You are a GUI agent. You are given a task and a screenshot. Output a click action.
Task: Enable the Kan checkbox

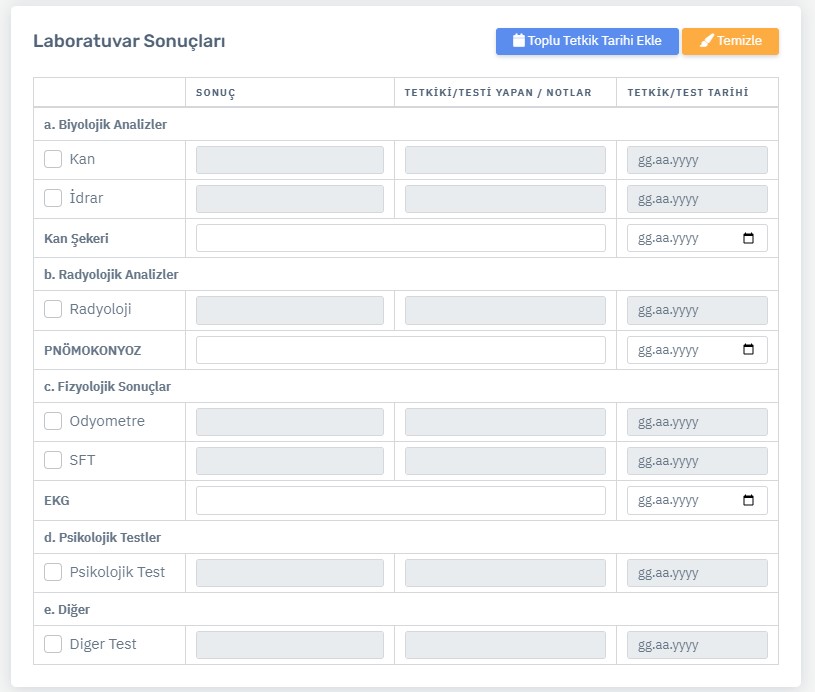(x=53, y=159)
